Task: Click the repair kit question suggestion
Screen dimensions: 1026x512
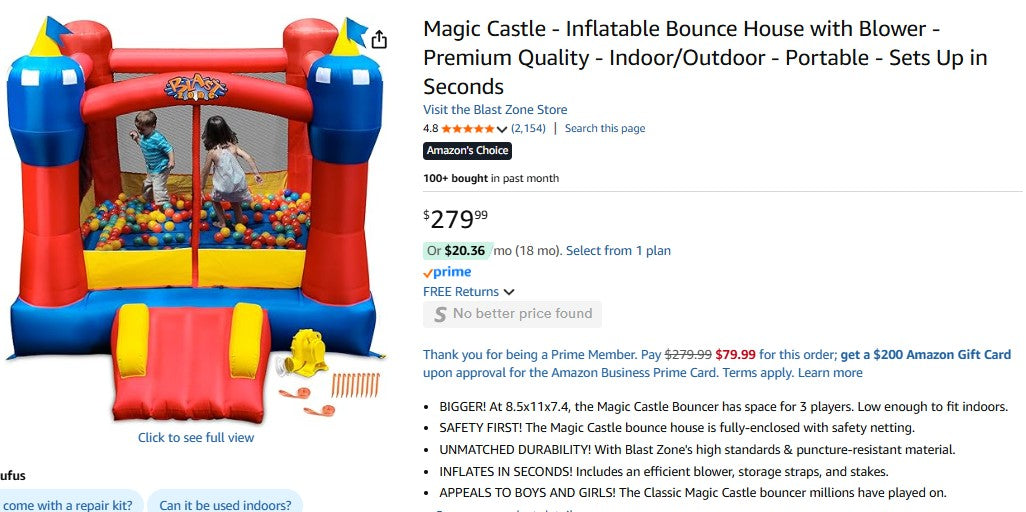Action: coord(70,505)
